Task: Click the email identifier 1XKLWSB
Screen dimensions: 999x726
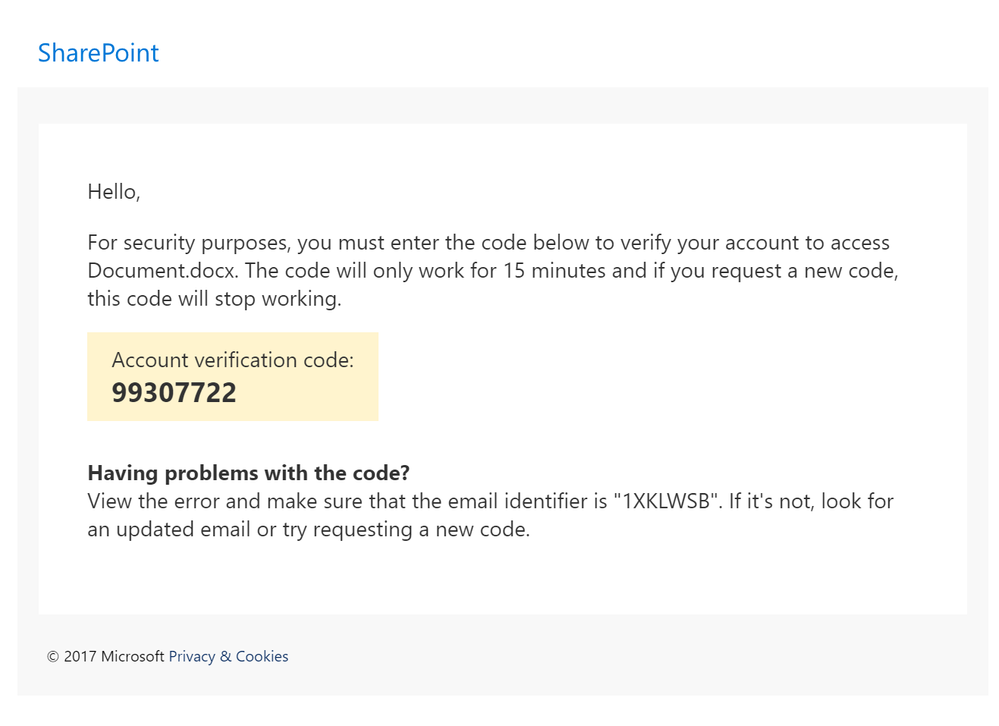Action: click(666, 501)
